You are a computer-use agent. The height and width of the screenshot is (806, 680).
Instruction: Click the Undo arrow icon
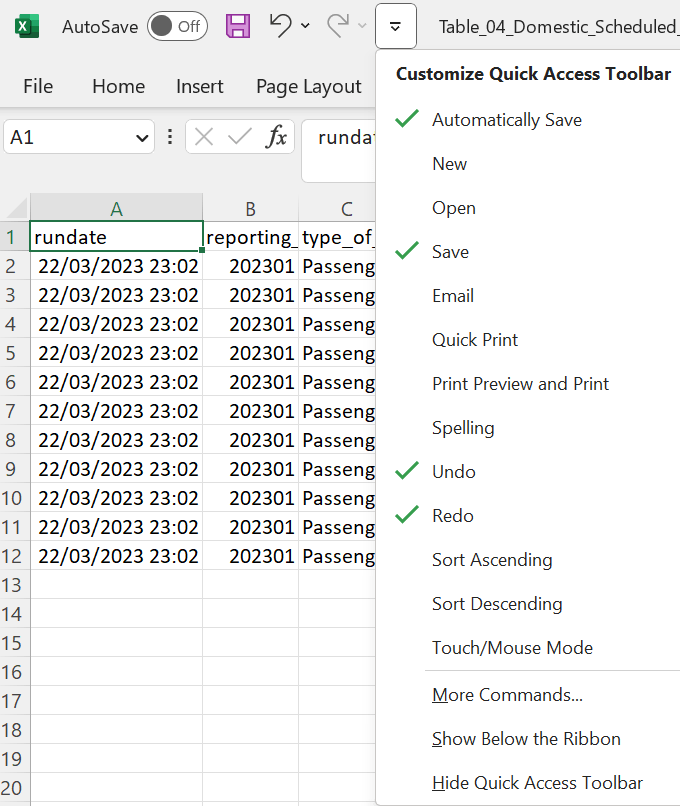[x=281, y=26]
